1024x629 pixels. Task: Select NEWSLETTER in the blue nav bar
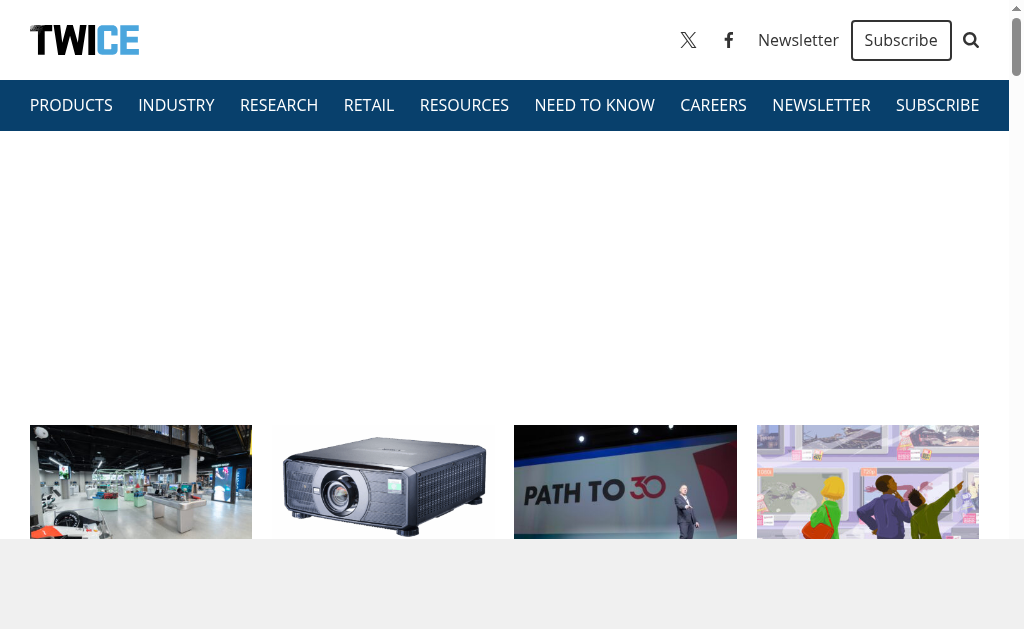coord(822,105)
